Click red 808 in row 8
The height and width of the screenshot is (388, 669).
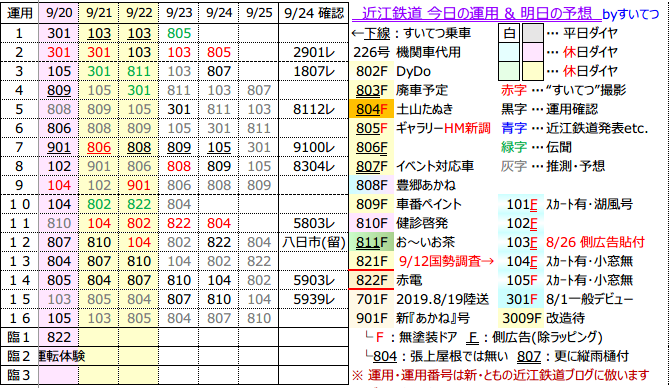pos(179,166)
